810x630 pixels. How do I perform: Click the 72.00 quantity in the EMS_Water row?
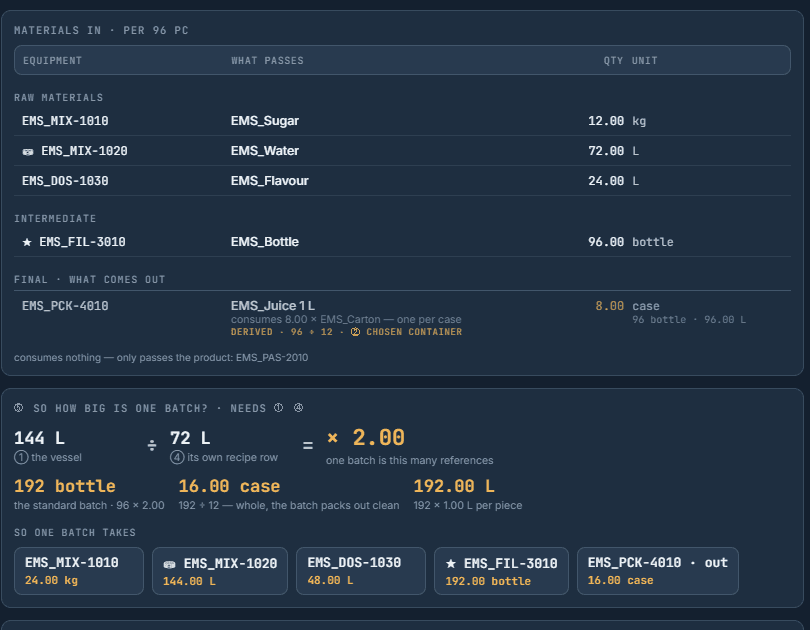pyautogui.click(x=606, y=151)
